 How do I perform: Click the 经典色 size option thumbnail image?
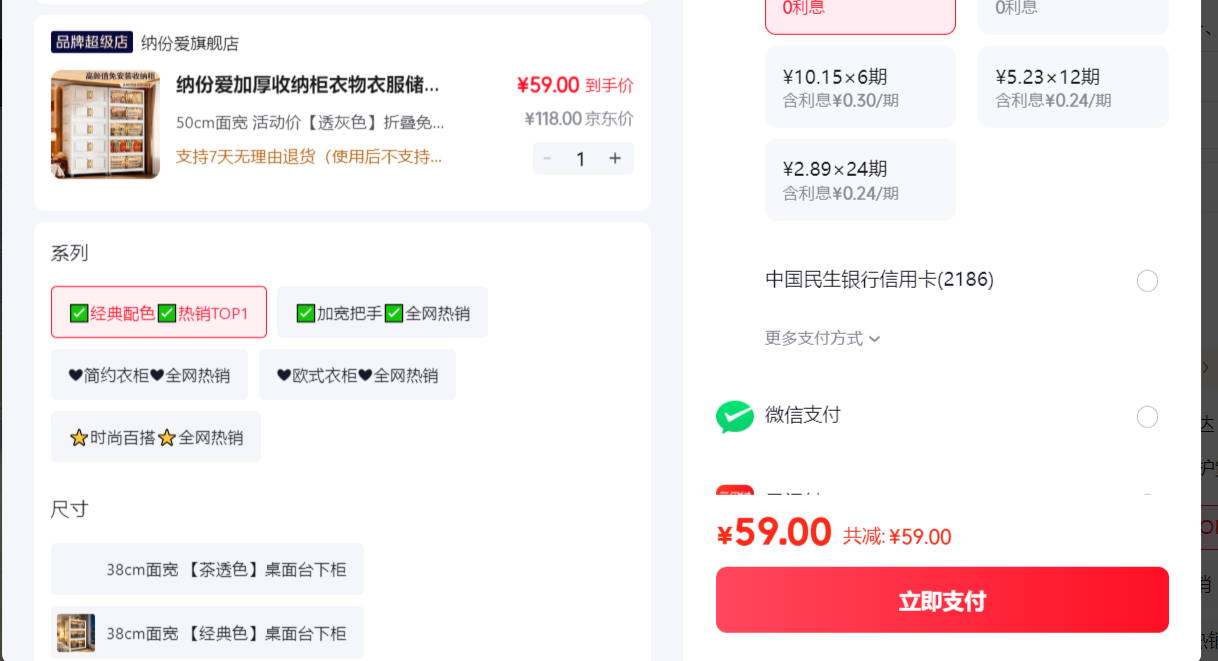[x=76, y=633]
